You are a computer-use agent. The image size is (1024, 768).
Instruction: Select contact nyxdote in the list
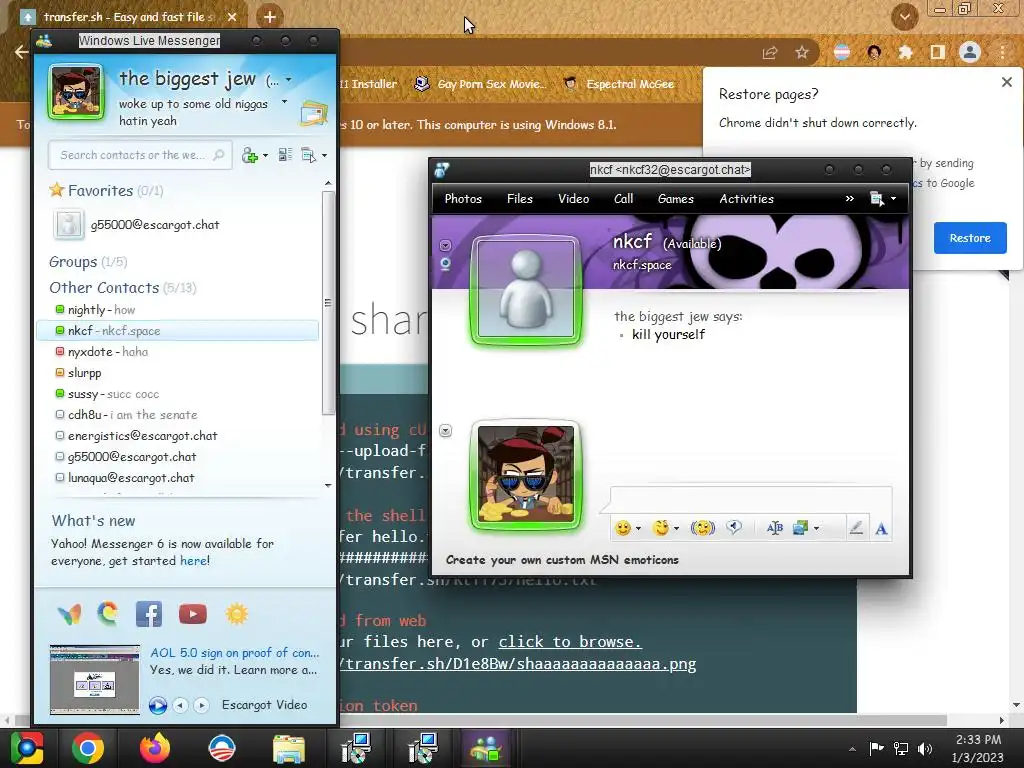click(x=177, y=352)
